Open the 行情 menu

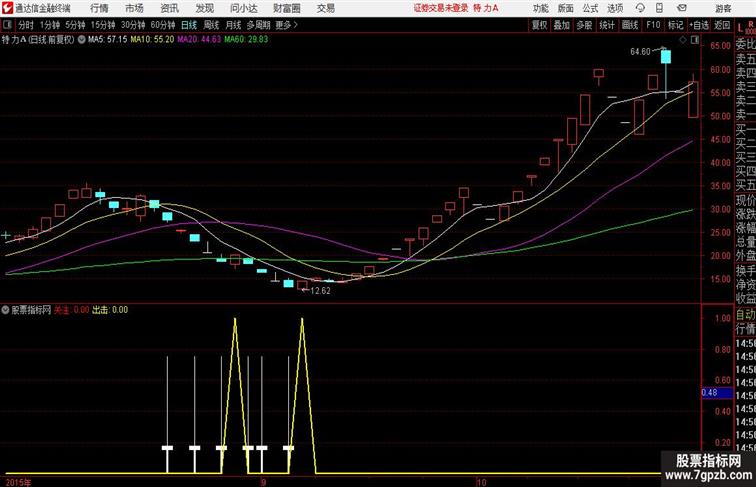point(99,8)
